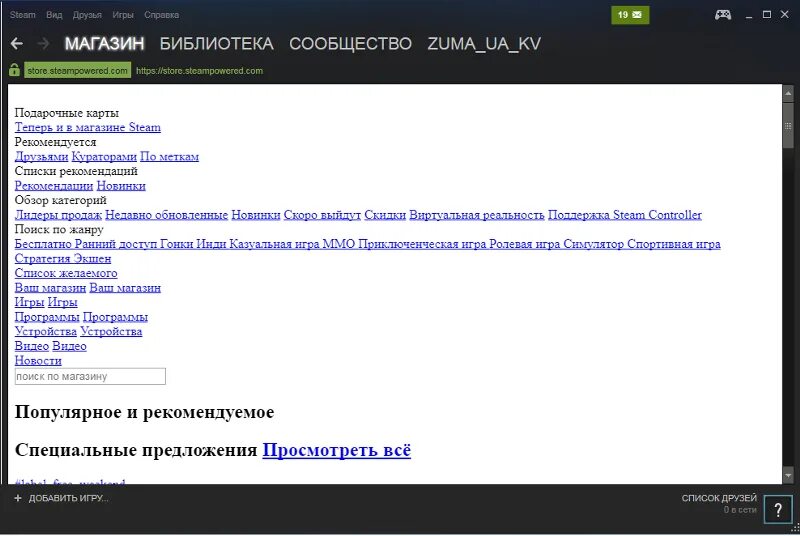Open the Игры menu
Image resolution: width=800 pixels, height=536 pixels.
tap(123, 15)
